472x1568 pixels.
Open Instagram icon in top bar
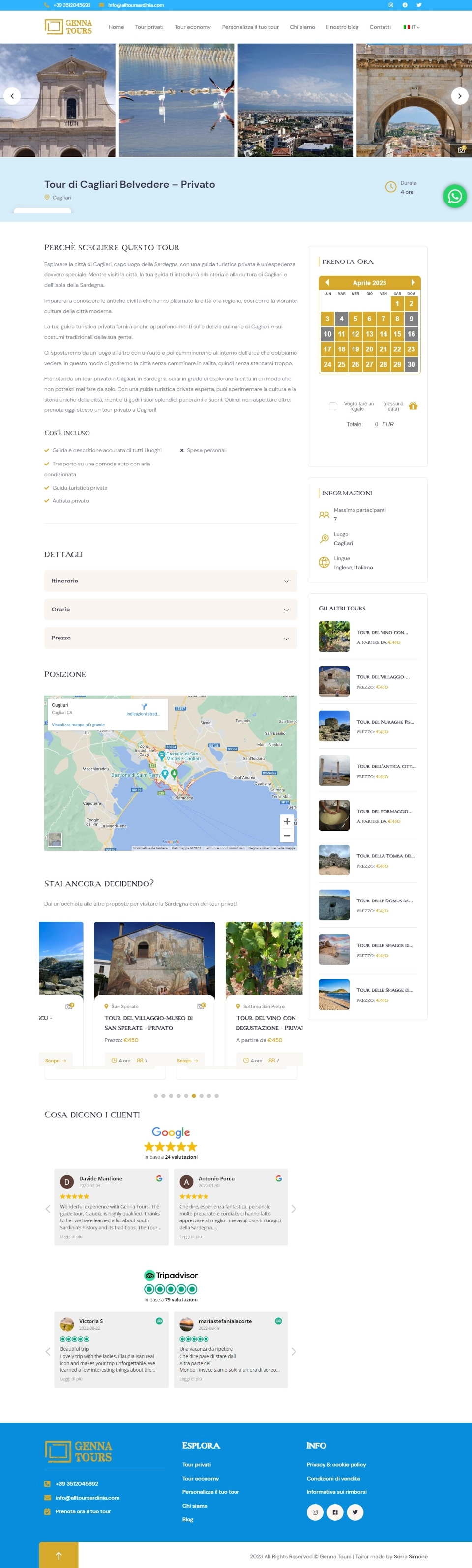391,5
